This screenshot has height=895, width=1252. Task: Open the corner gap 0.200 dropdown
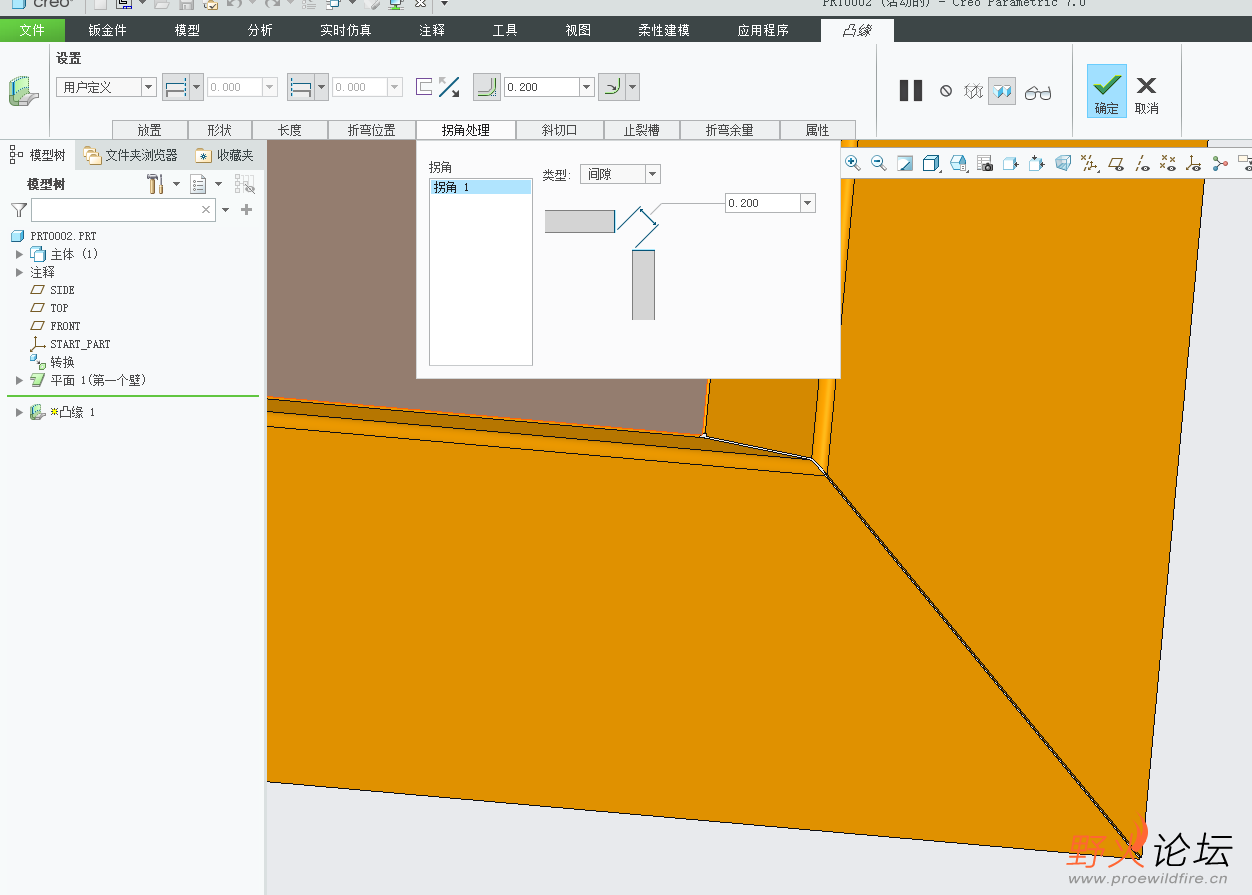pos(808,203)
